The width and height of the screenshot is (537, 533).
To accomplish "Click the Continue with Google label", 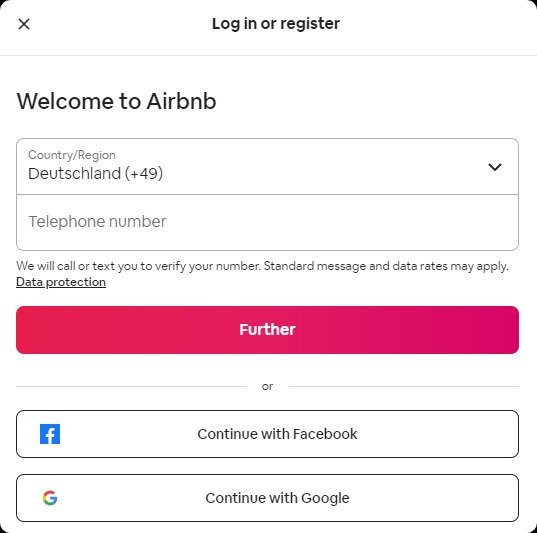I will pos(277,498).
